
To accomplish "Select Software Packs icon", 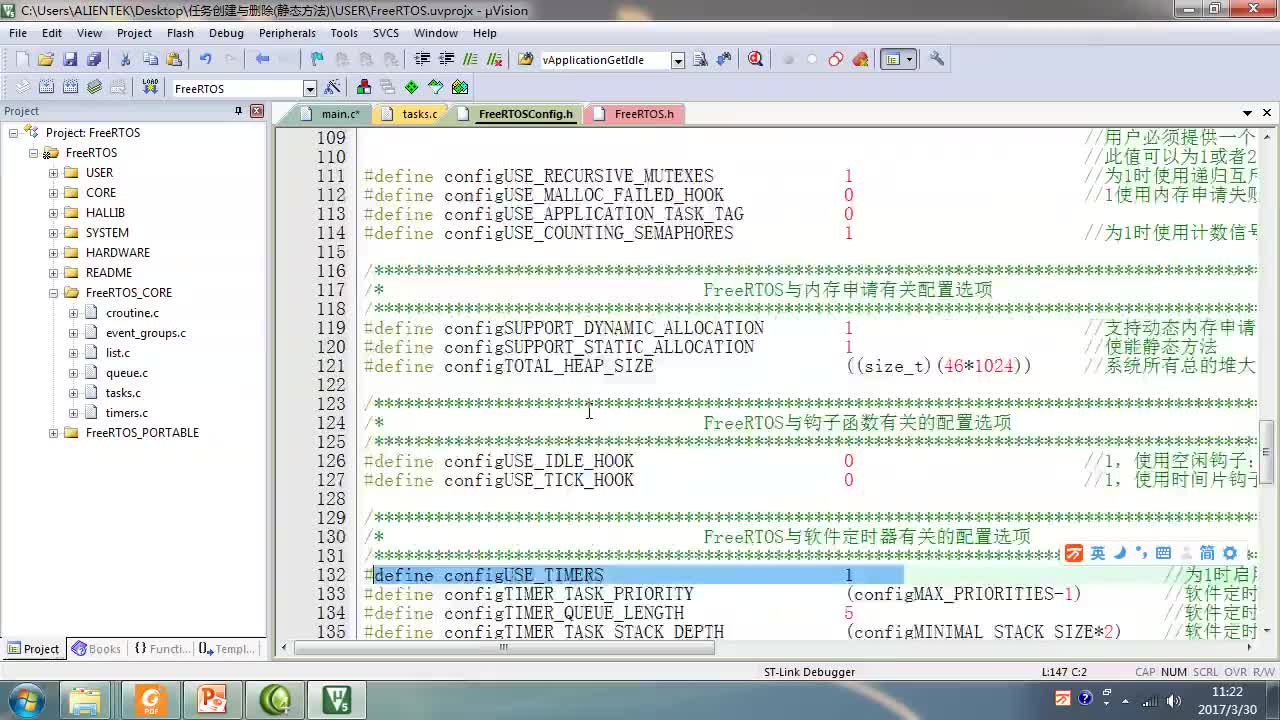I will [x=435, y=87].
